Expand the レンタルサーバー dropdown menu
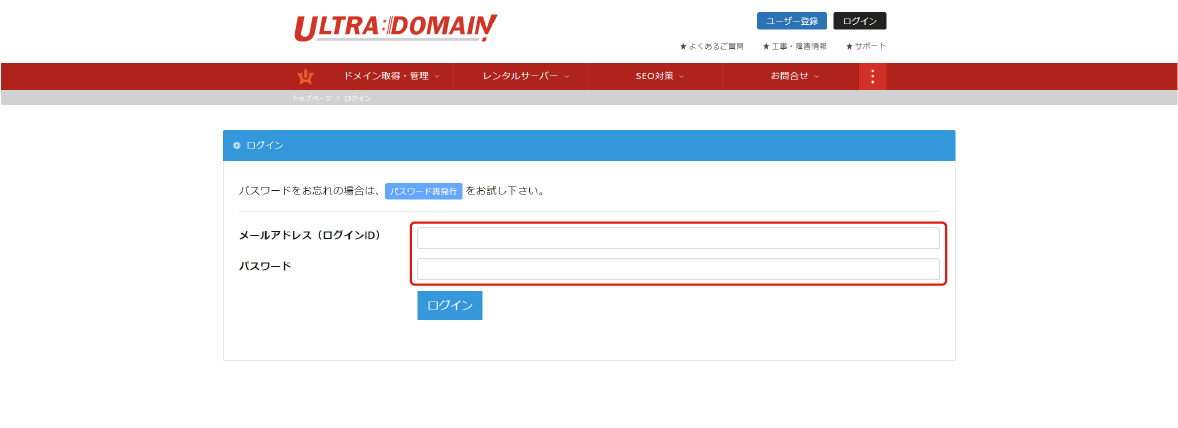 pos(525,76)
